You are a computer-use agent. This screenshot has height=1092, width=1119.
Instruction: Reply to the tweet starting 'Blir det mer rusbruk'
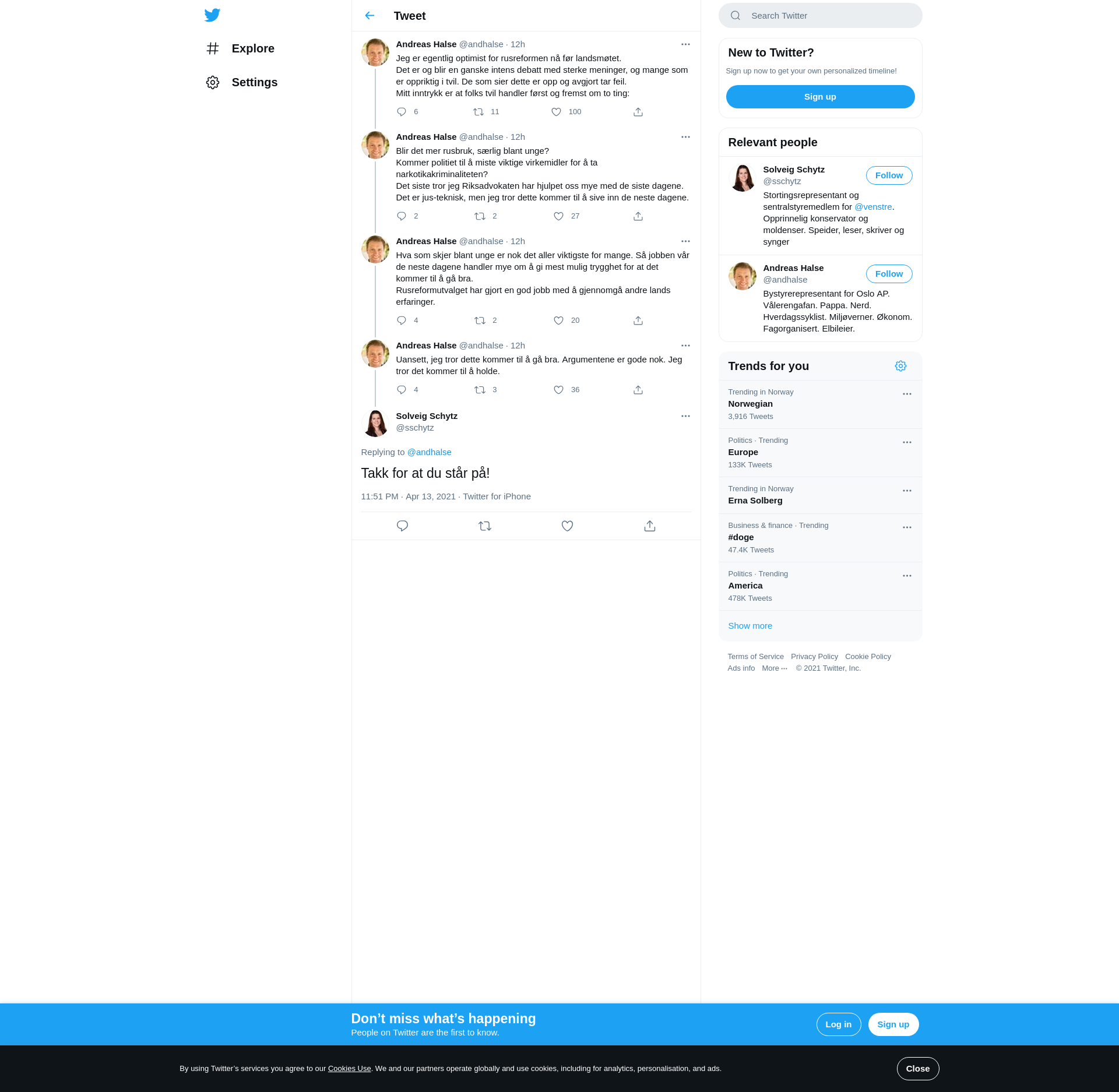point(402,216)
